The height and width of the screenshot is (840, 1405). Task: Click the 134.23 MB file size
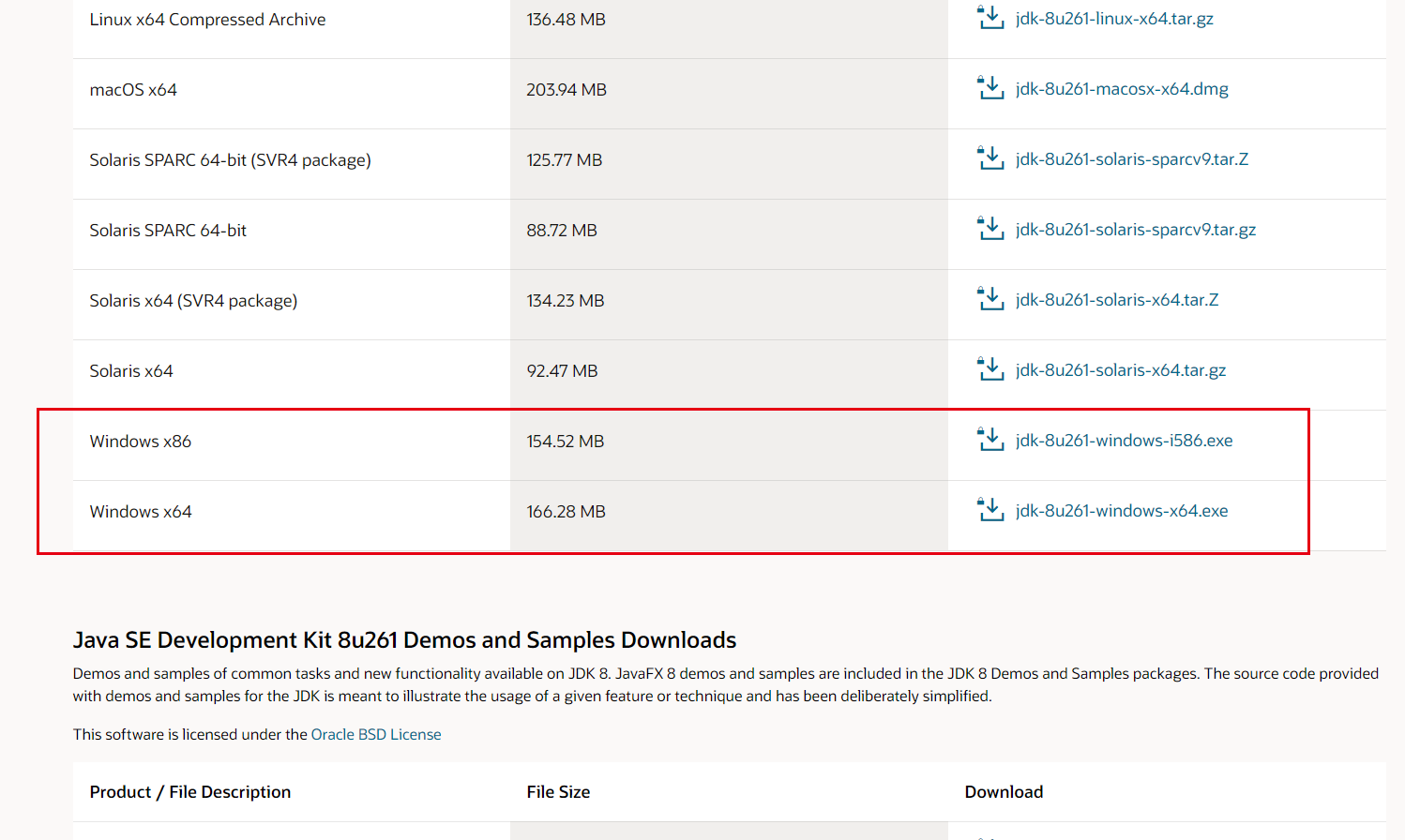click(566, 301)
